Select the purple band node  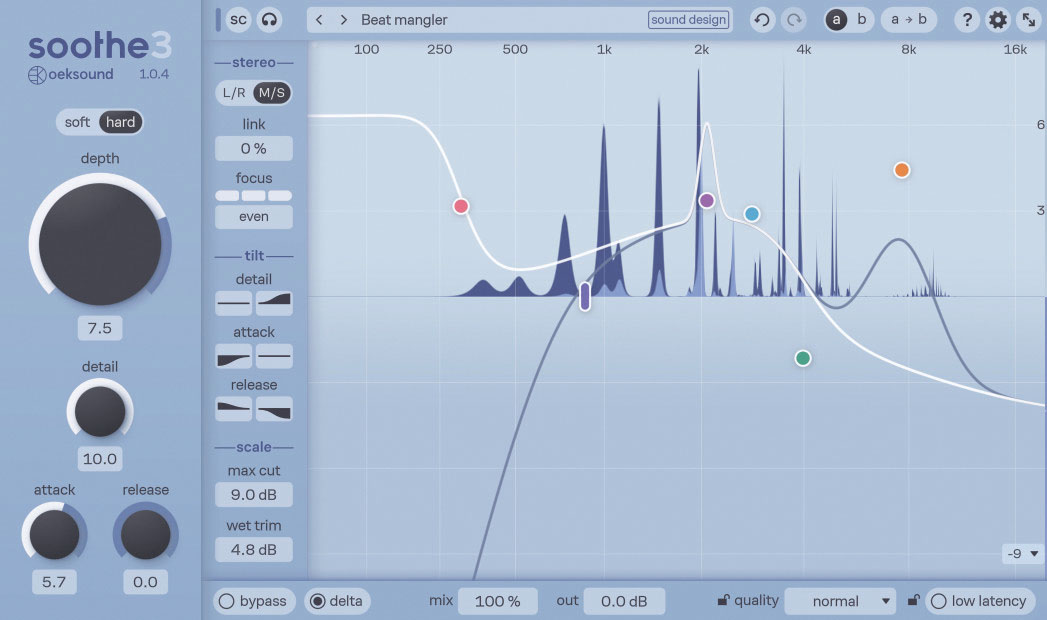pyautogui.click(x=706, y=200)
